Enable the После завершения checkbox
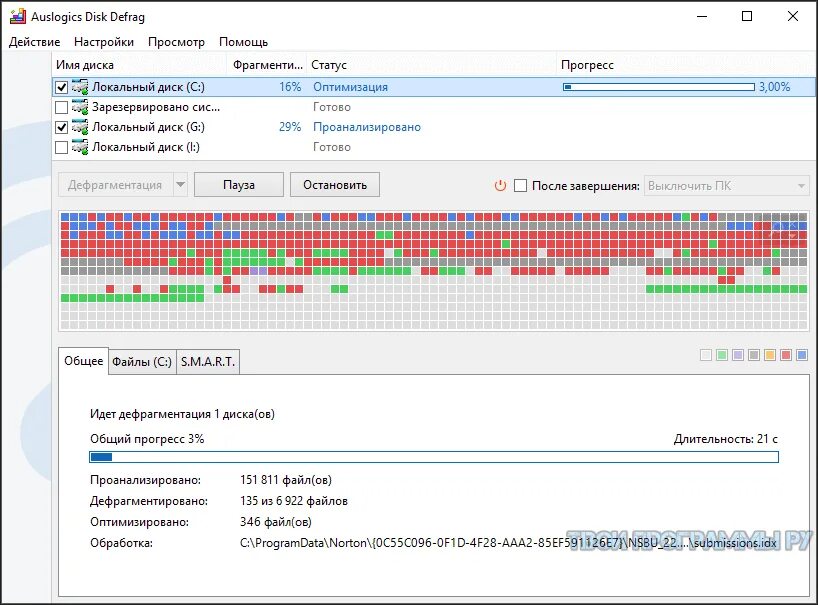Screen dimensions: 818x605 (520, 186)
